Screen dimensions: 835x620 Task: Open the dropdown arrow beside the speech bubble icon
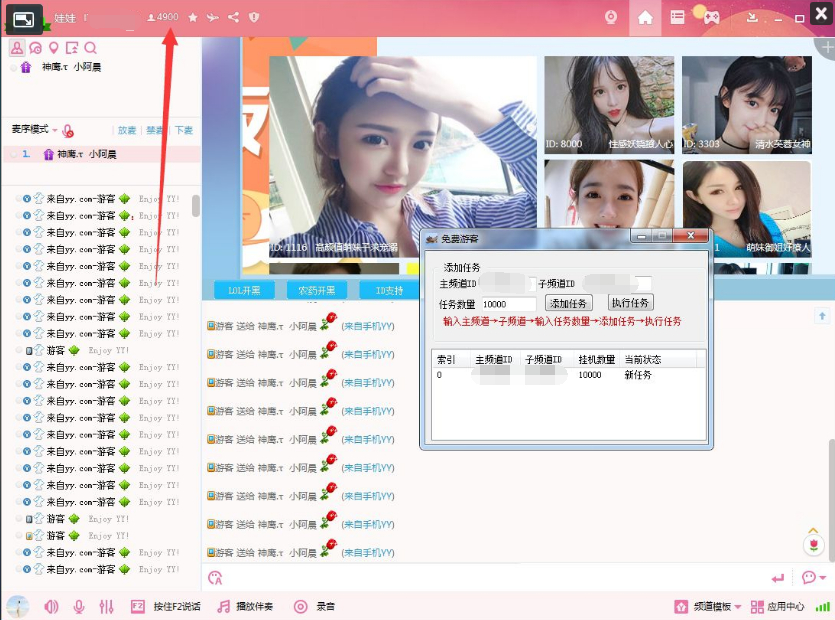pyautogui.click(x=823, y=578)
